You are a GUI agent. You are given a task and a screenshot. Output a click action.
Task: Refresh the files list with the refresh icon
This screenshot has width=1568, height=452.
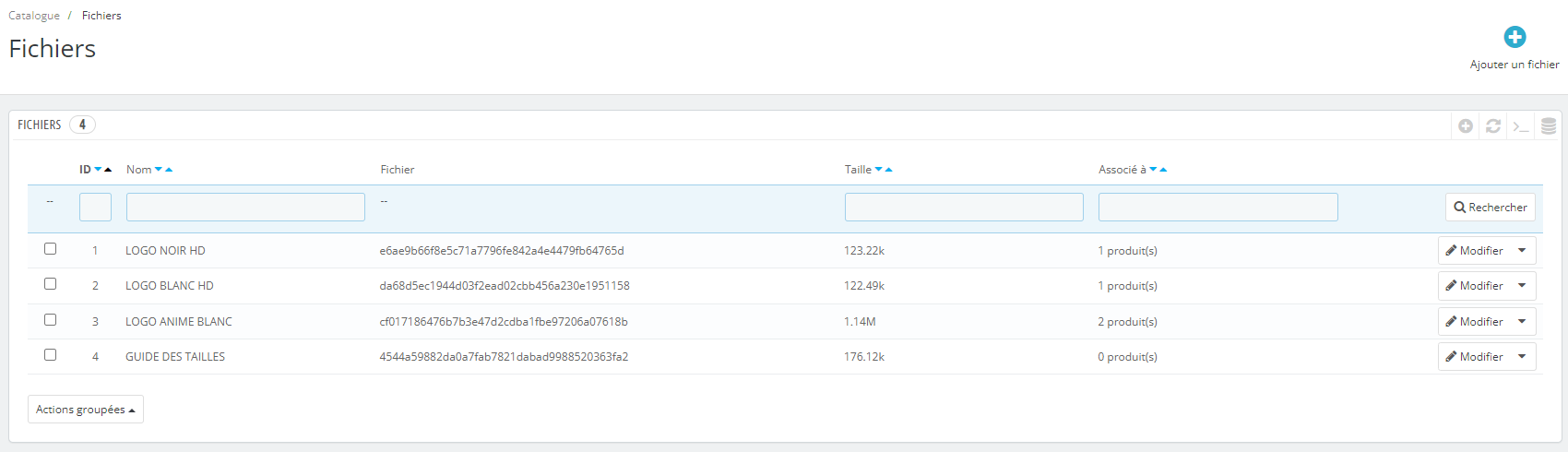(1493, 126)
